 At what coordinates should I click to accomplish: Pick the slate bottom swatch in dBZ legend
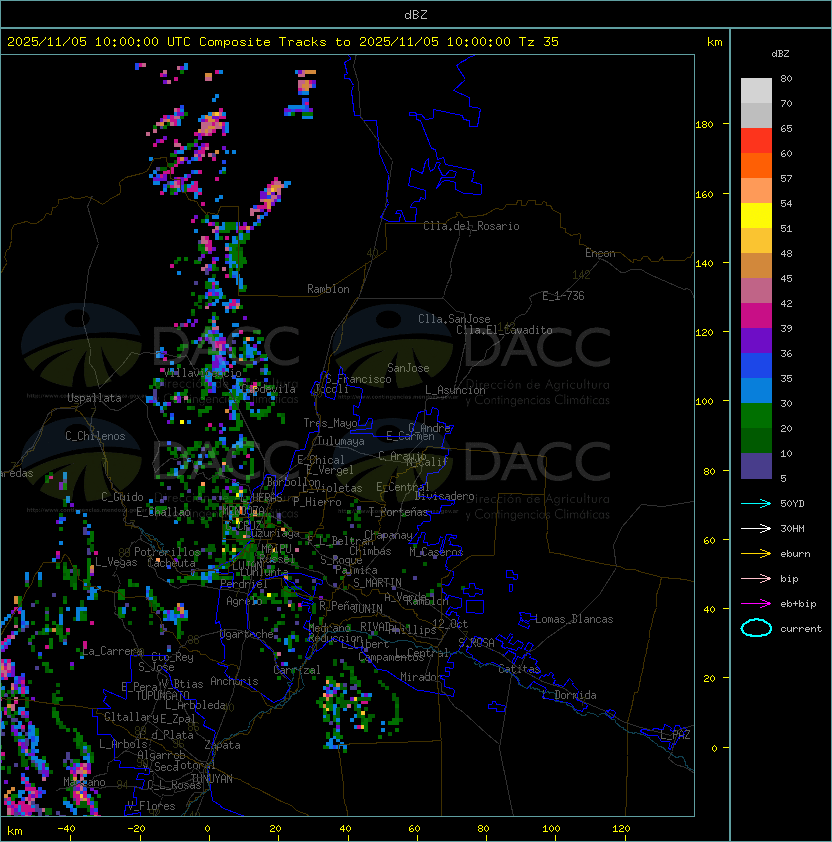coord(756,466)
